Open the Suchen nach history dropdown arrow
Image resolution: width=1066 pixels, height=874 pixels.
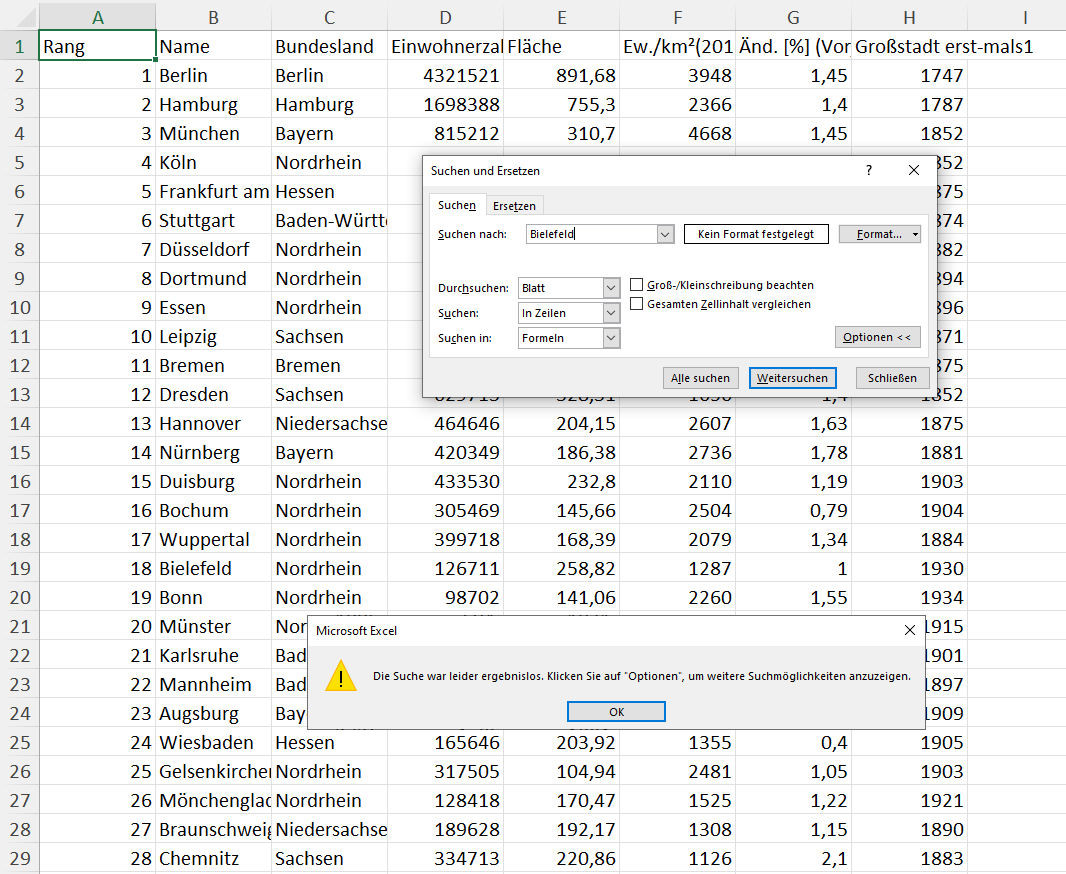pyautogui.click(x=665, y=234)
